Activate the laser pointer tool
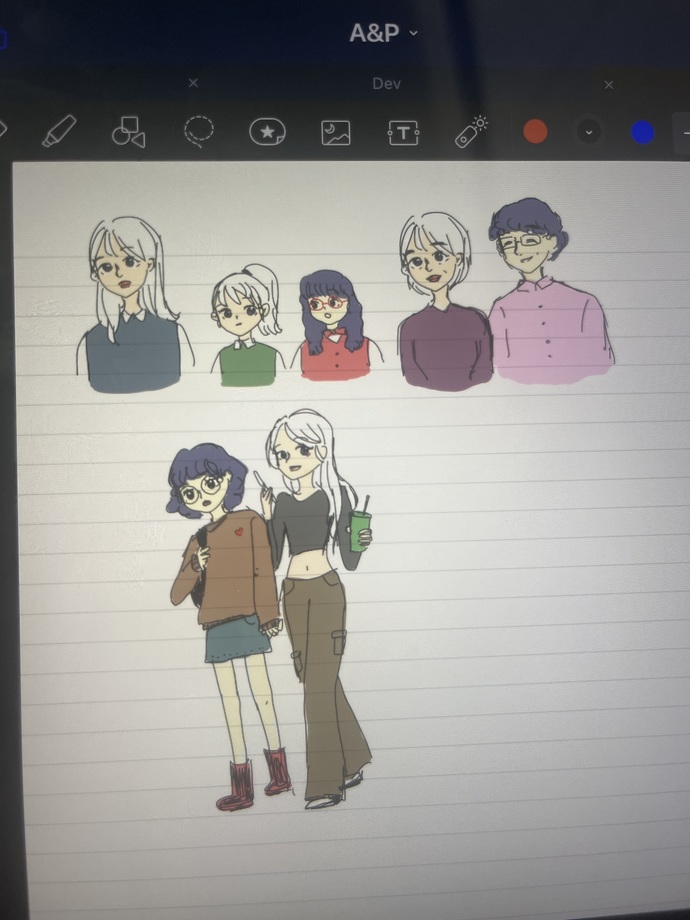The image size is (690, 920). coord(471,132)
